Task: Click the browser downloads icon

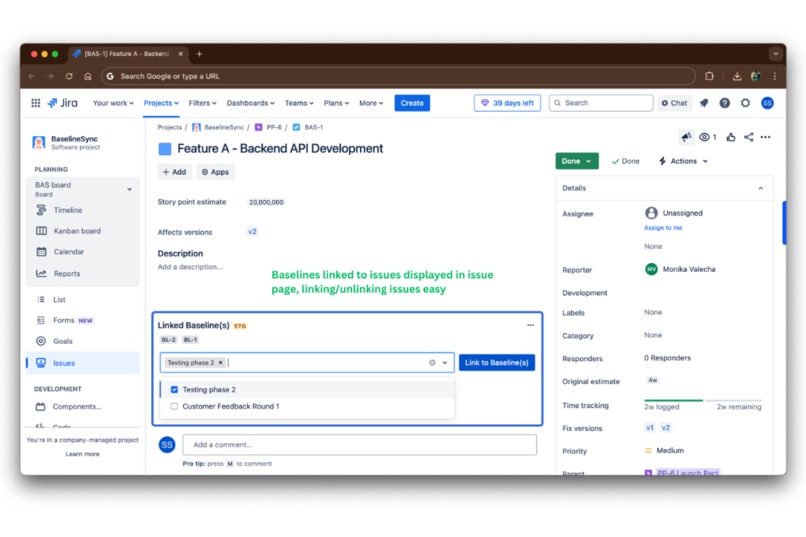Action: 737,76
